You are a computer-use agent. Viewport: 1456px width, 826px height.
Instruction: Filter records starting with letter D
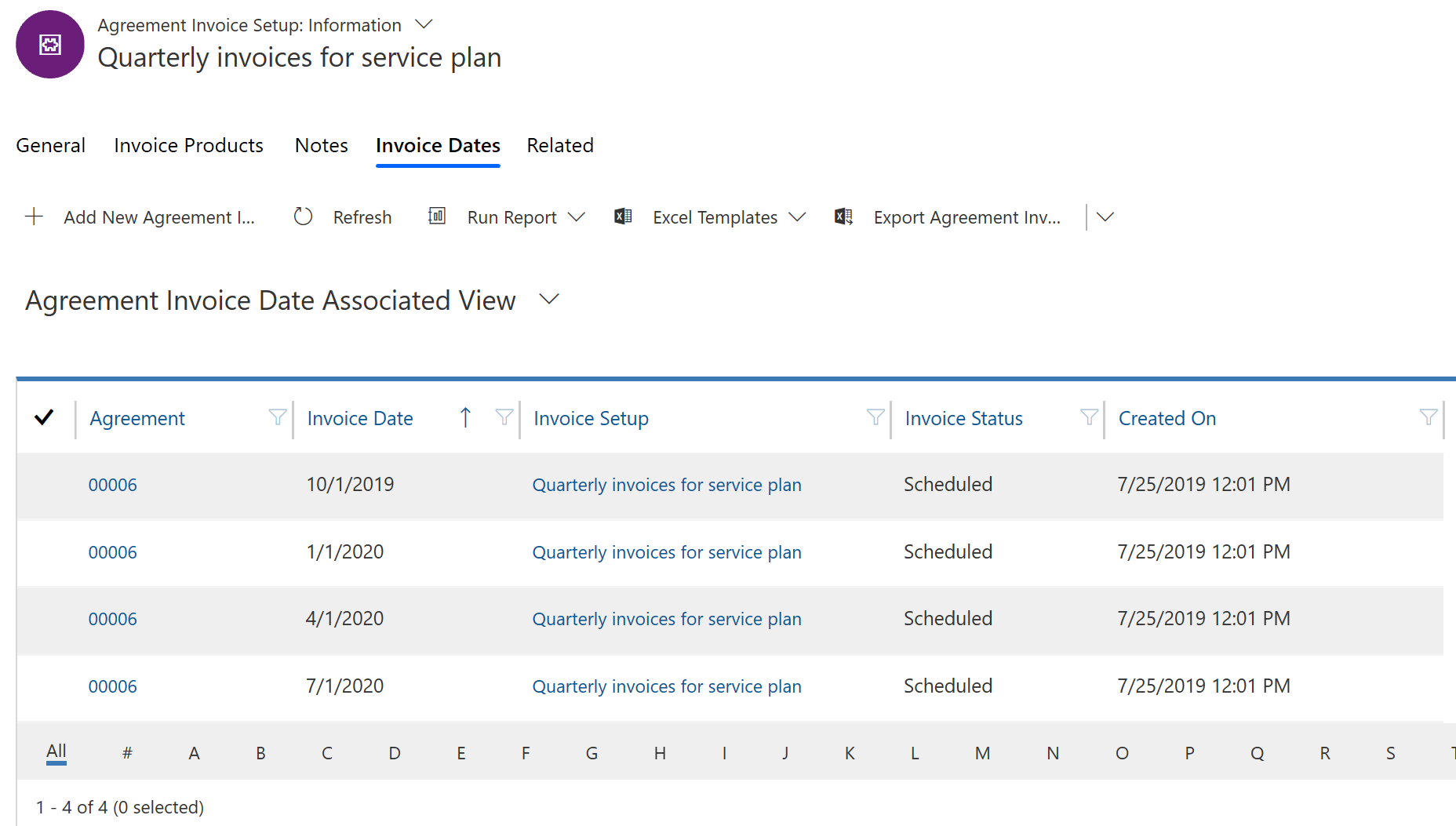[x=395, y=753]
